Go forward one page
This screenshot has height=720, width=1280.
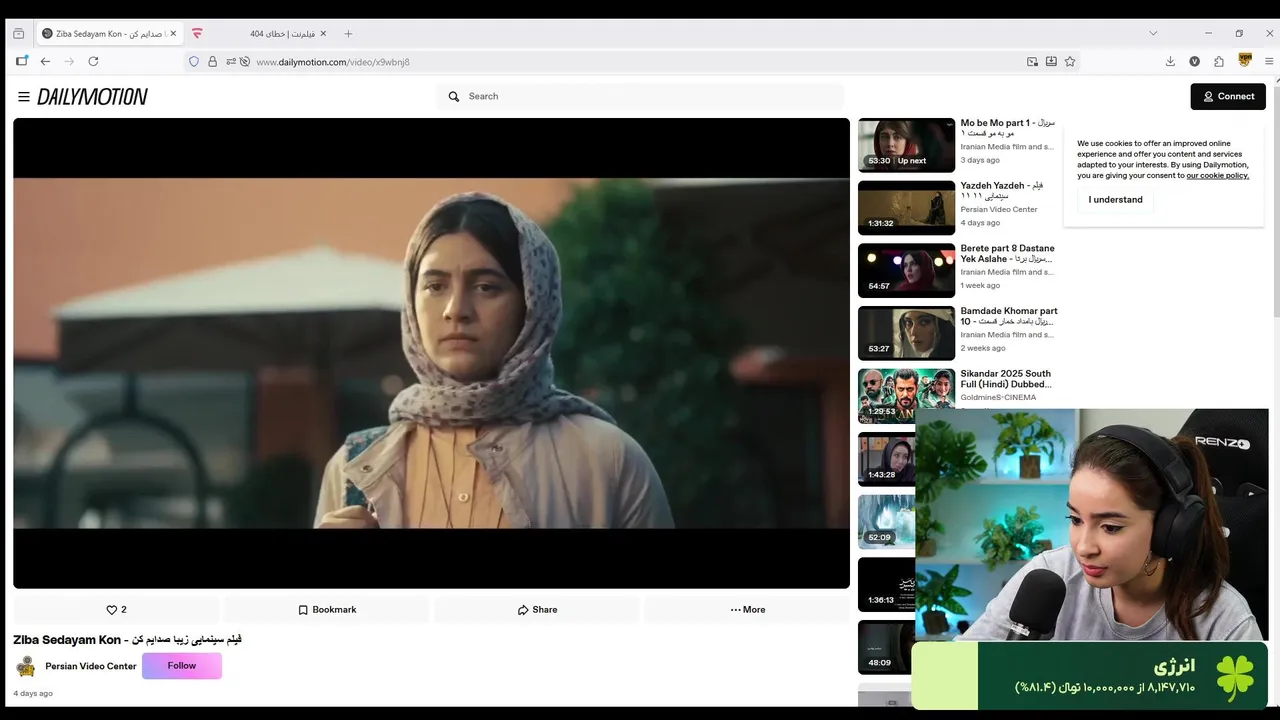pyautogui.click(x=69, y=62)
